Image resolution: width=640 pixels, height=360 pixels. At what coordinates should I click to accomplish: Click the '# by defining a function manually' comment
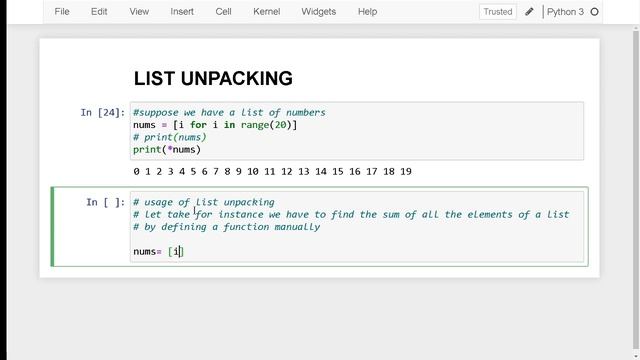[227, 227]
